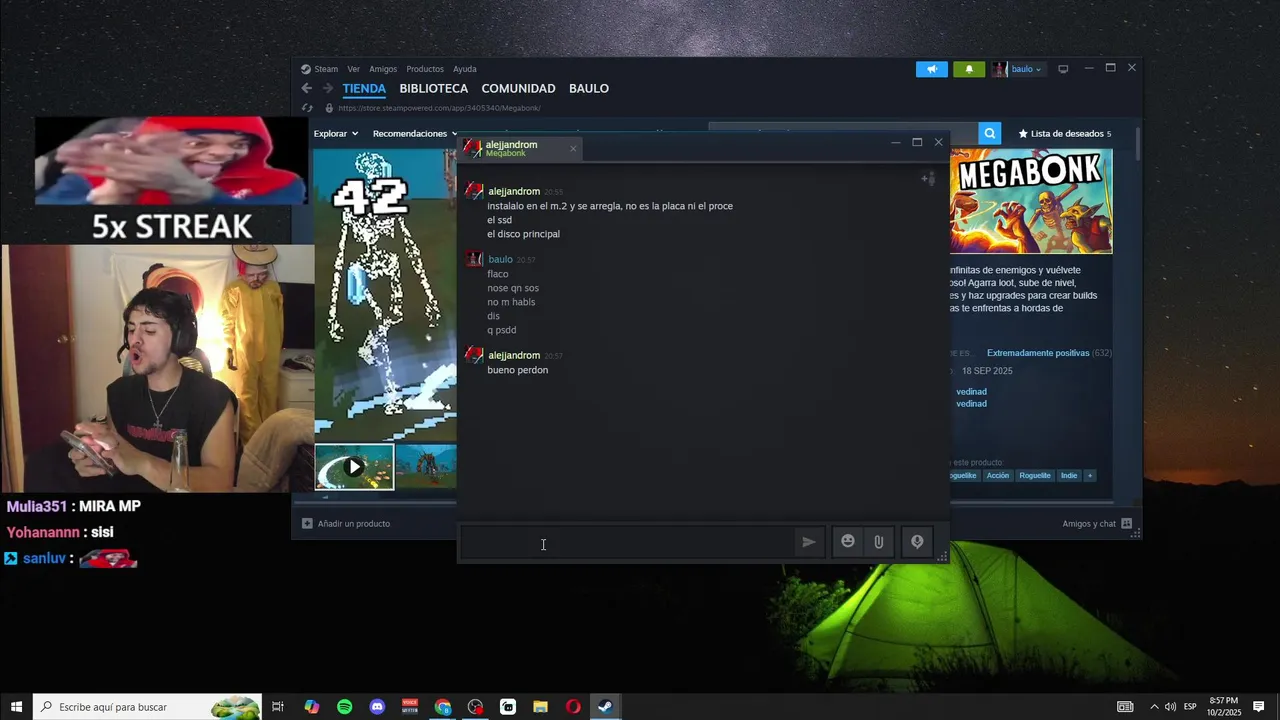Open volume control in system tray
Viewport: 1280px width, 720px height.
tap(1170, 707)
